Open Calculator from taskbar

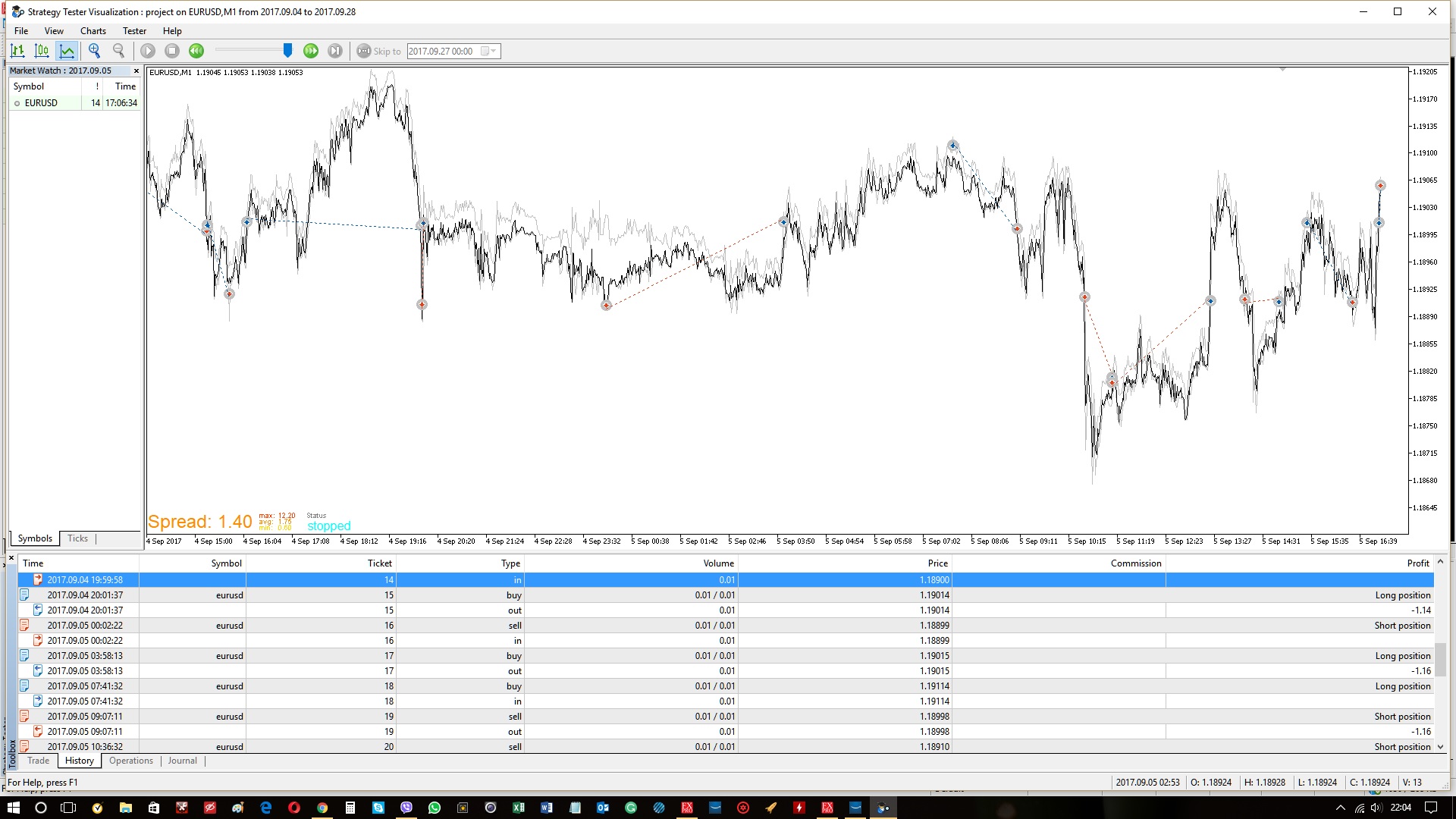click(x=350, y=808)
